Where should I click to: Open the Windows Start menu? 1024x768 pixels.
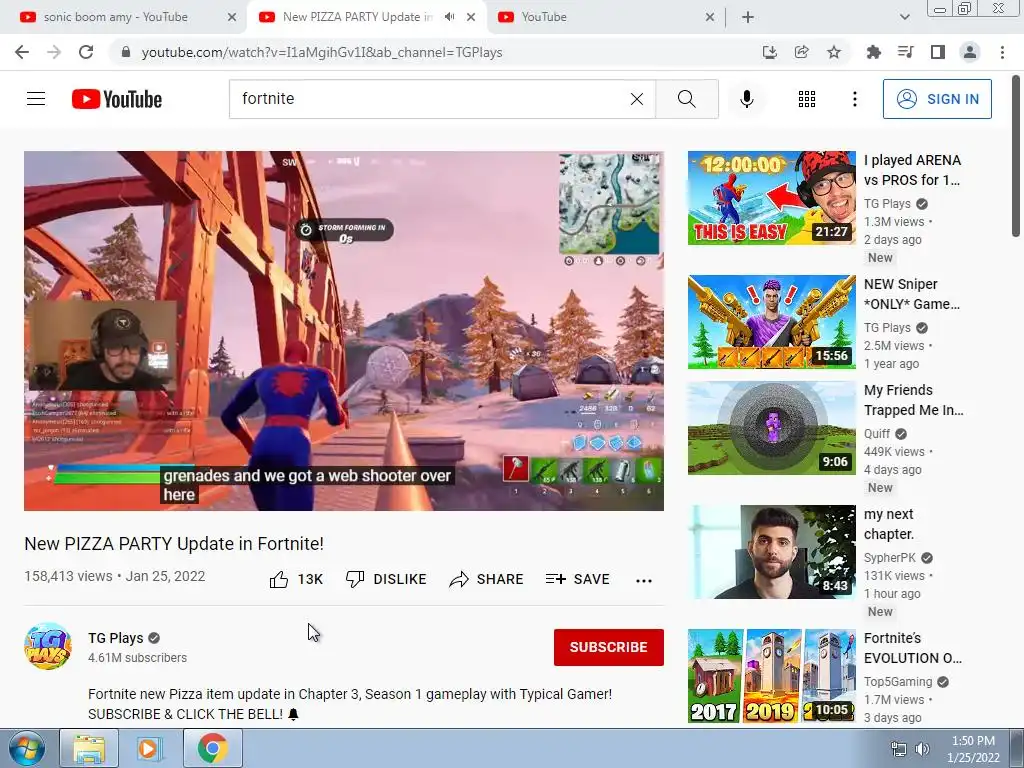point(27,748)
